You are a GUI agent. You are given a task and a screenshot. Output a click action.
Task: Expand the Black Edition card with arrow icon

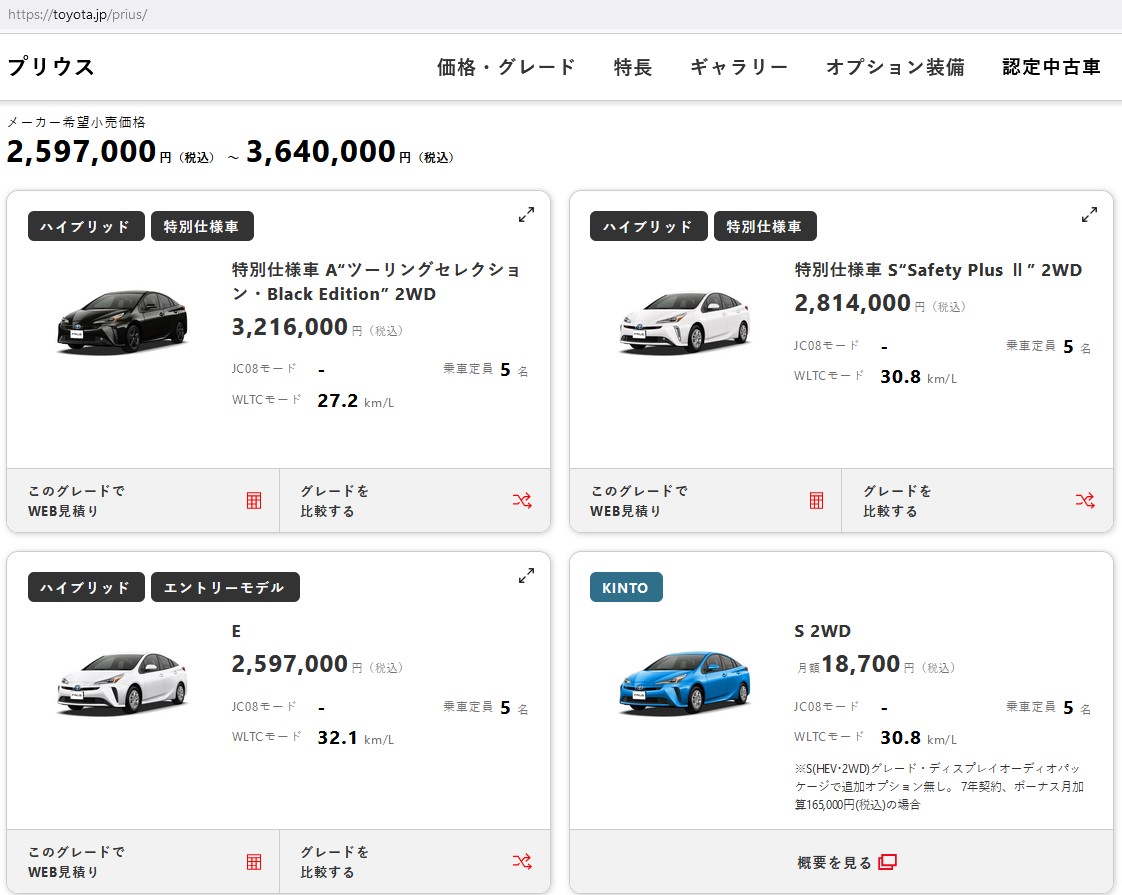pos(526,215)
